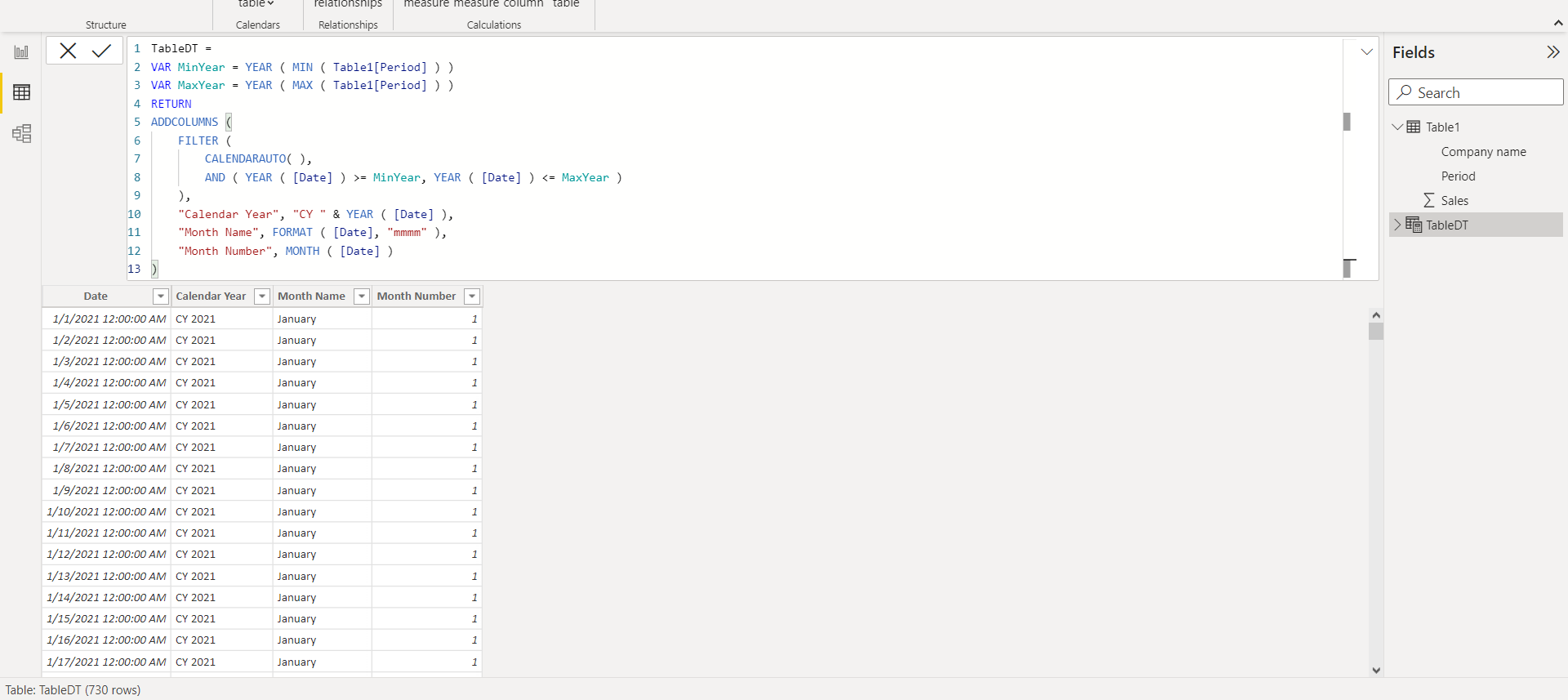Open the Date column filter dropdown

(161, 296)
